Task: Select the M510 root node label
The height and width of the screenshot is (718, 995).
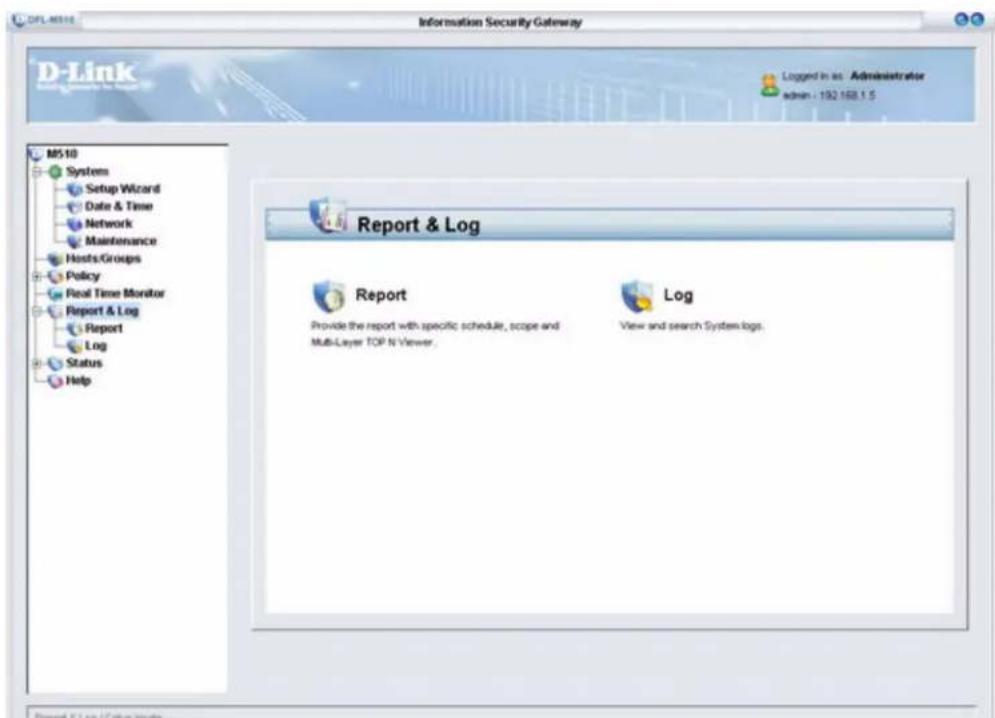Action: (62, 154)
